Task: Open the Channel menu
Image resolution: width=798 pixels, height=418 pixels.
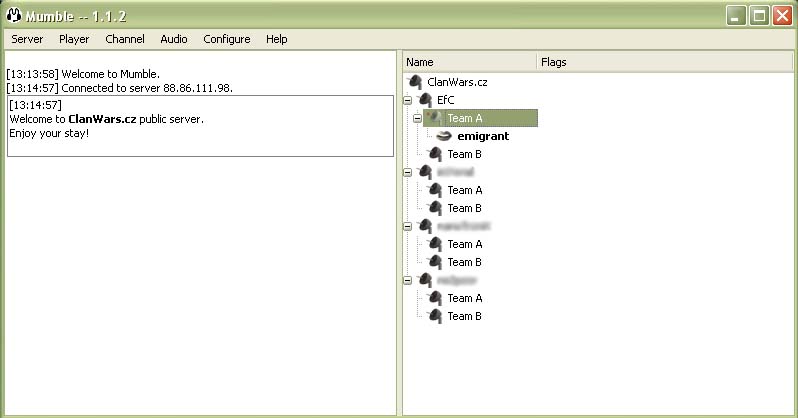Action: pyautogui.click(x=125, y=39)
